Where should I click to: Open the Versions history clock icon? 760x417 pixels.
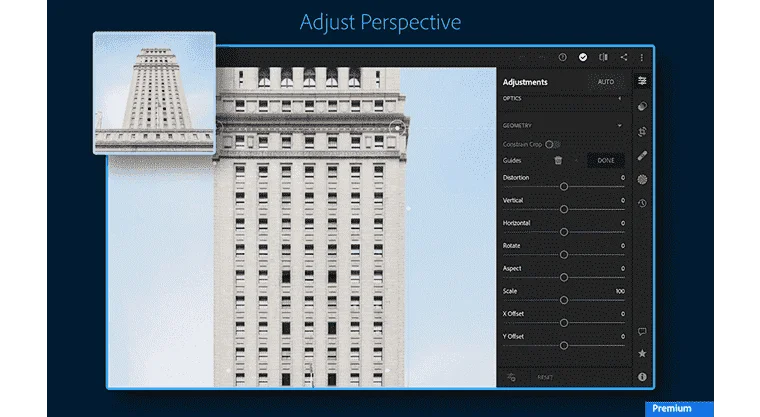pos(642,203)
